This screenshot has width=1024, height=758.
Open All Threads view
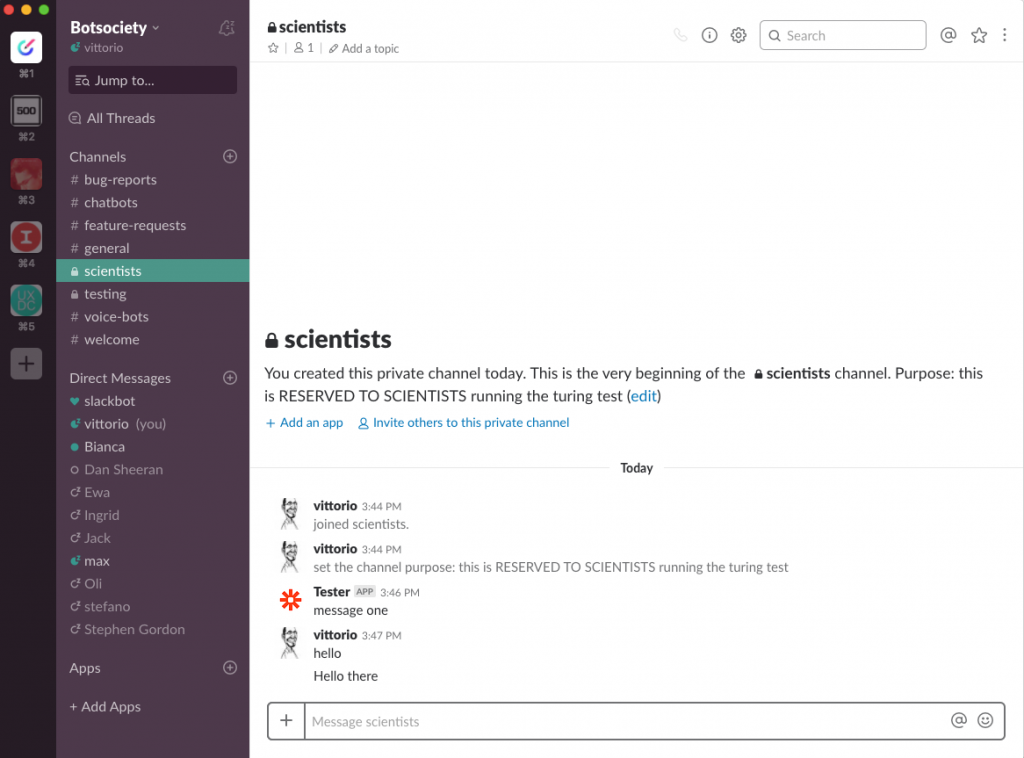pyautogui.click(x=112, y=118)
